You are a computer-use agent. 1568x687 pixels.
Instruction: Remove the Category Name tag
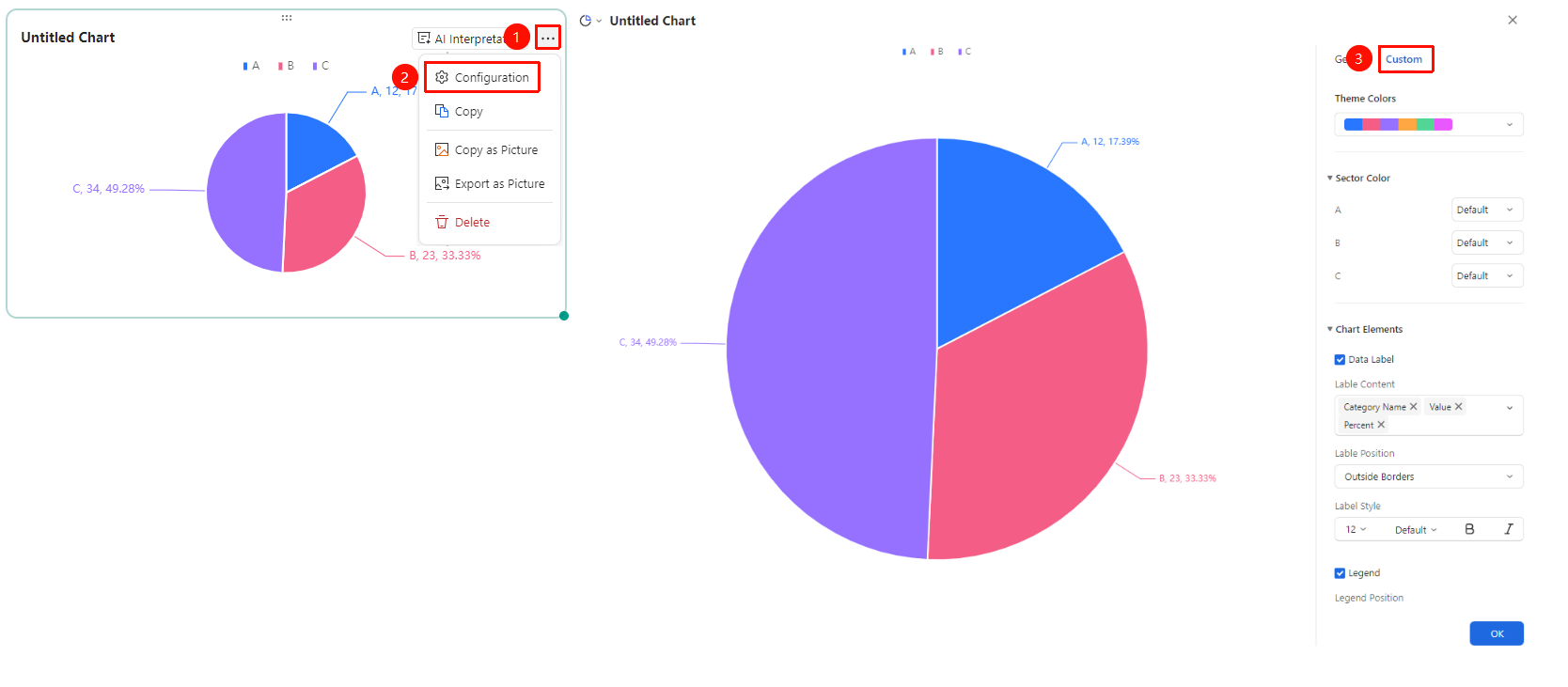click(x=1413, y=407)
